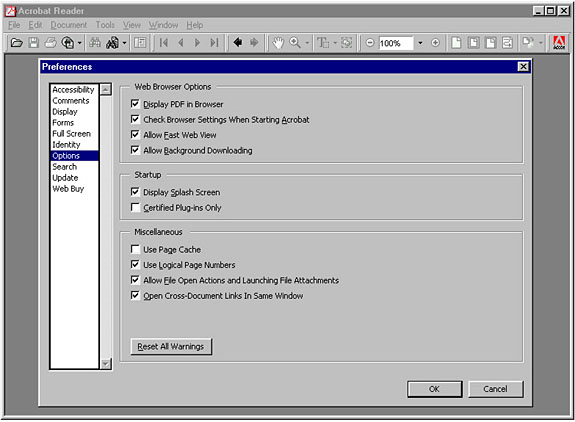
Task: Click the Reset All Warnings button
Action: click(171, 346)
